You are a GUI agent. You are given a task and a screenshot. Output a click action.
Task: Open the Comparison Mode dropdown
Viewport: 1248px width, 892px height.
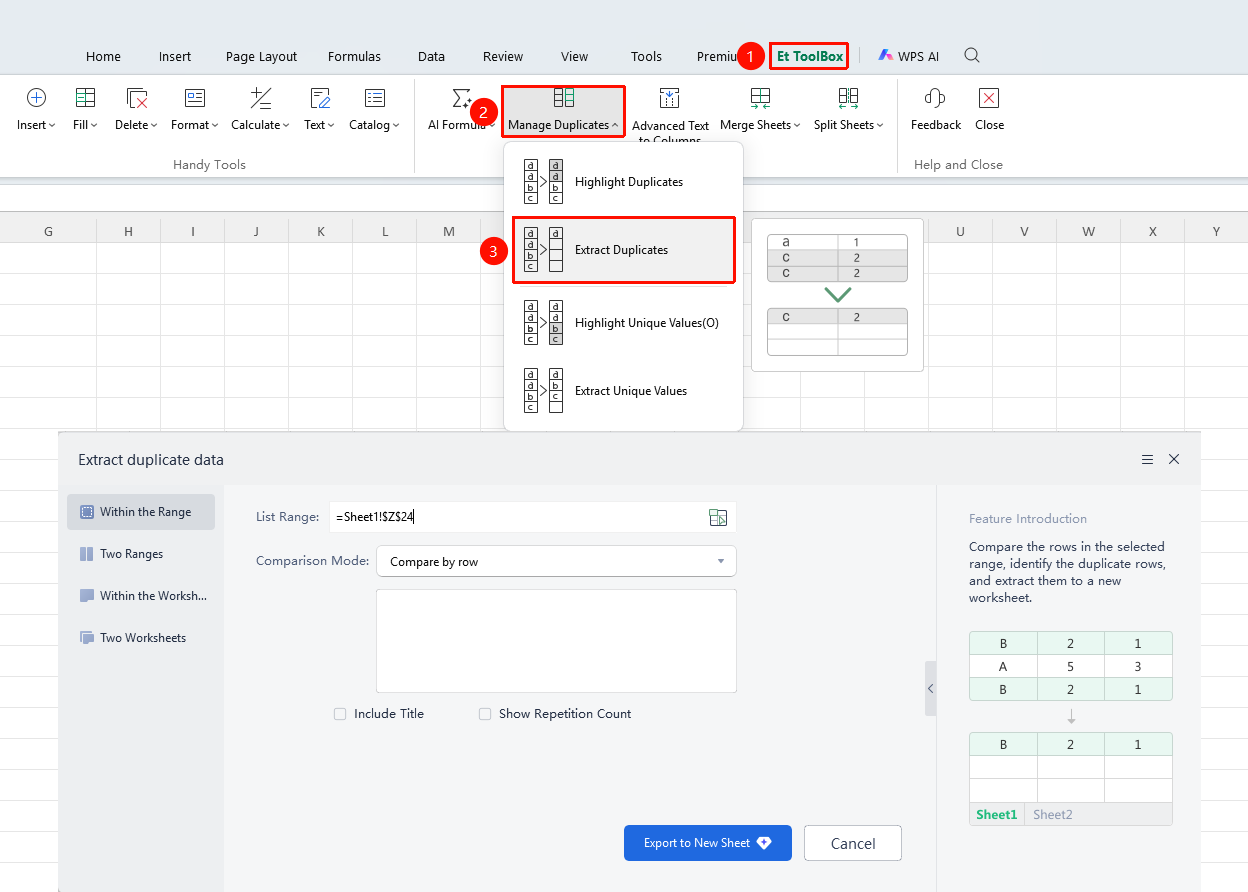556,562
